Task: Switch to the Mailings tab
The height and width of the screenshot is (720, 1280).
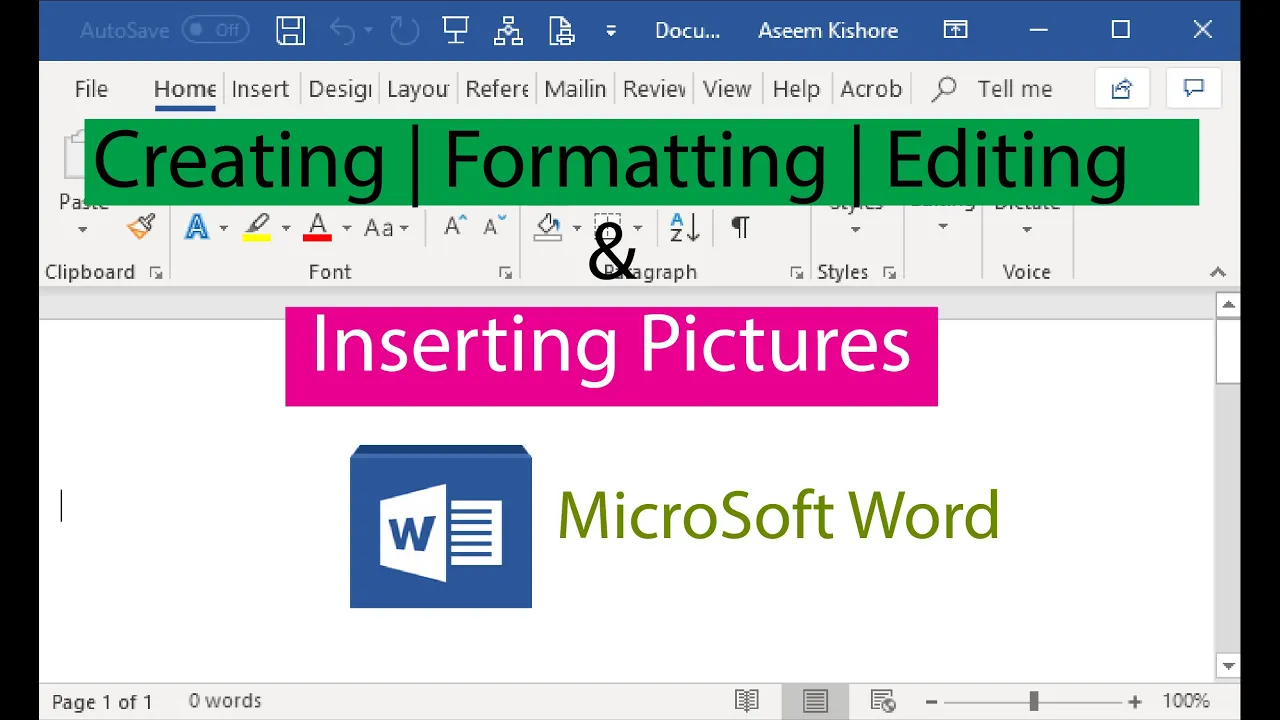Action: [575, 89]
